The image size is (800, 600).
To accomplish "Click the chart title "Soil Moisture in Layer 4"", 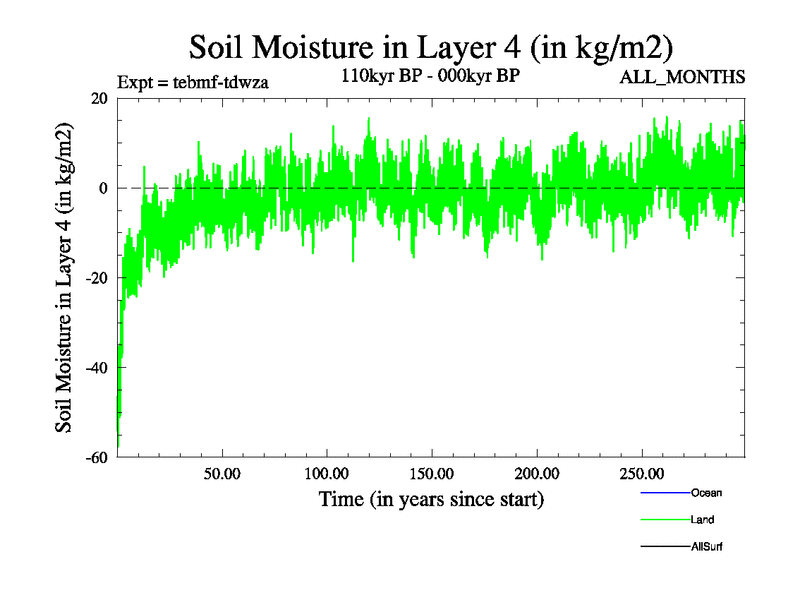I will [x=431, y=46].
